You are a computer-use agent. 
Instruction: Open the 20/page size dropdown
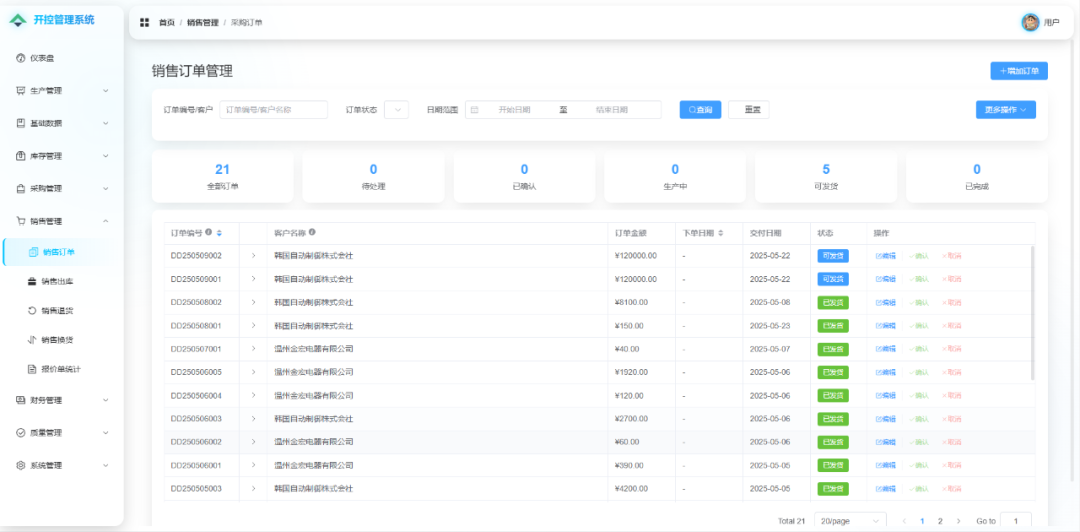(850, 521)
